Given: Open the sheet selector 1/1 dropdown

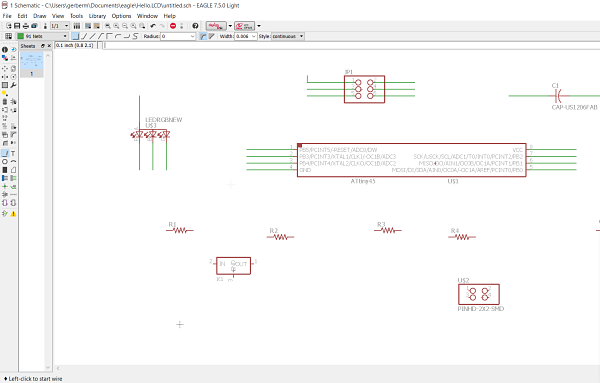Looking at the screenshot, I should coord(60,26).
